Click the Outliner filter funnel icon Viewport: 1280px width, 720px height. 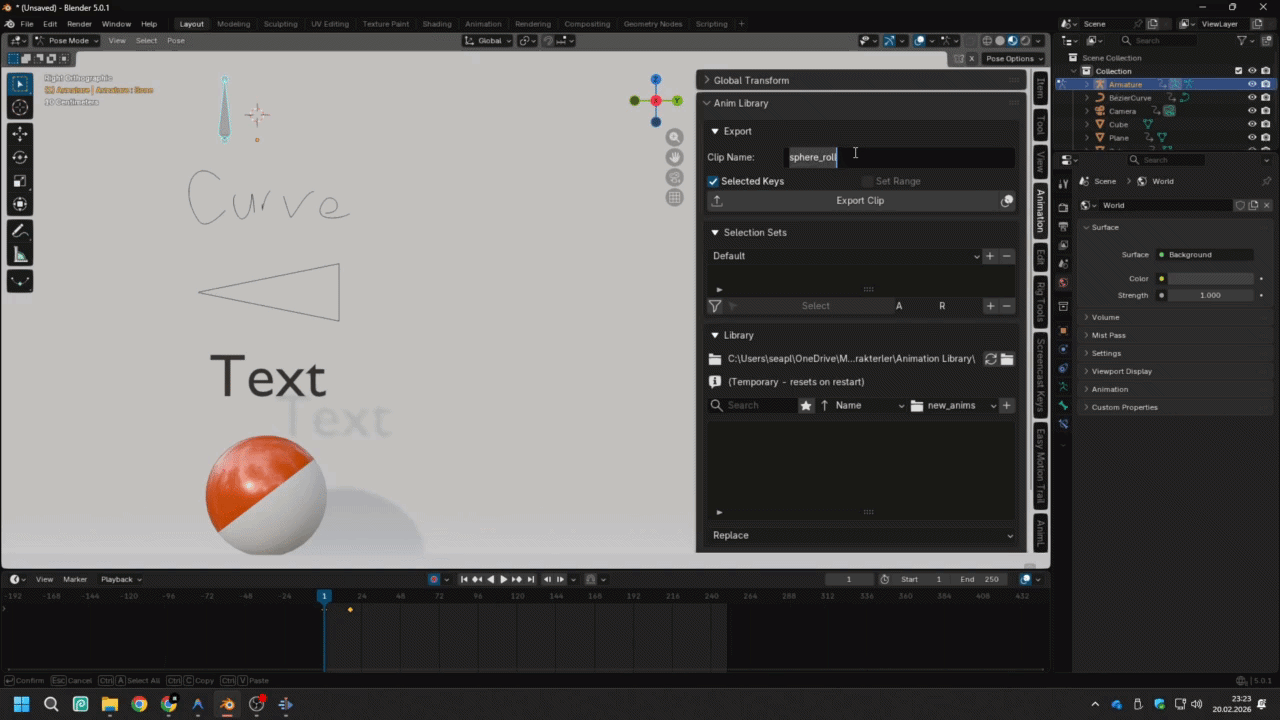tap(1242, 41)
